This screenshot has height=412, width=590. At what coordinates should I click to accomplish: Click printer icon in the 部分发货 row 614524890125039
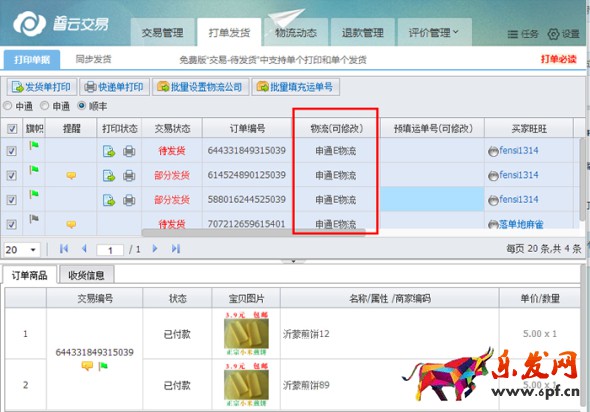coord(129,176)
